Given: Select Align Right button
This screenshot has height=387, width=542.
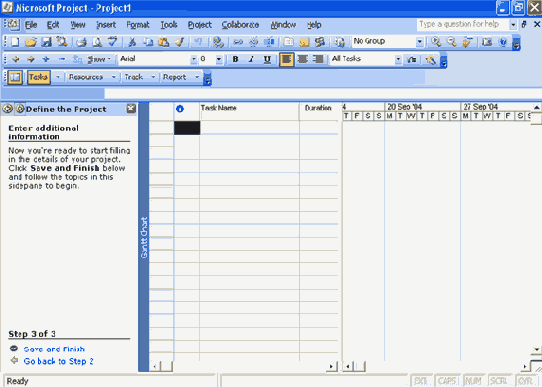Looking at the screenshot, I should pyautogui.click(x=318, y=59).
